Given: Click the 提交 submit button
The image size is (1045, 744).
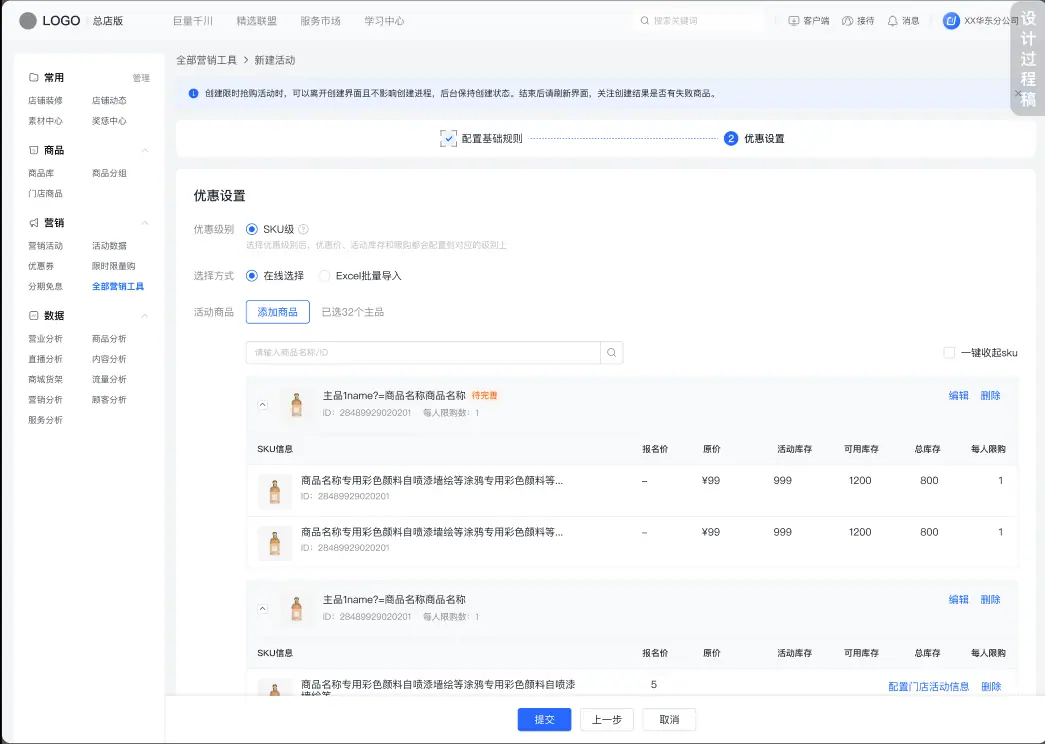Looking at the screenshot, I should (544, 719).
